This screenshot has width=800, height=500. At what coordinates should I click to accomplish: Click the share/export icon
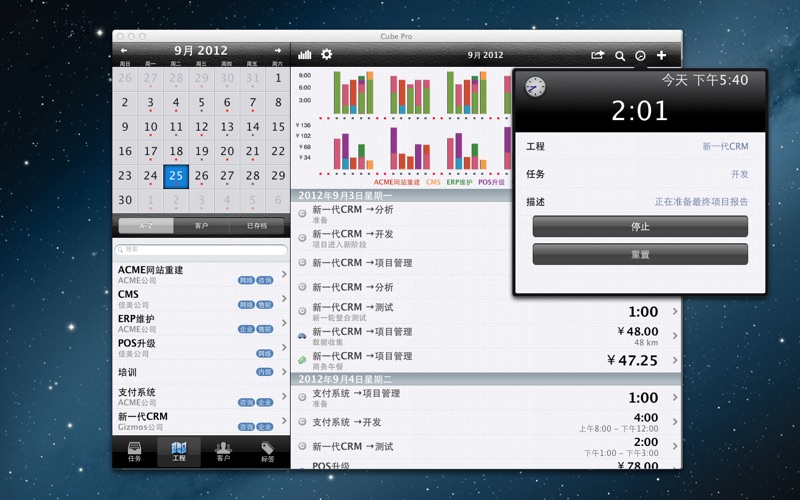[597, 55]
